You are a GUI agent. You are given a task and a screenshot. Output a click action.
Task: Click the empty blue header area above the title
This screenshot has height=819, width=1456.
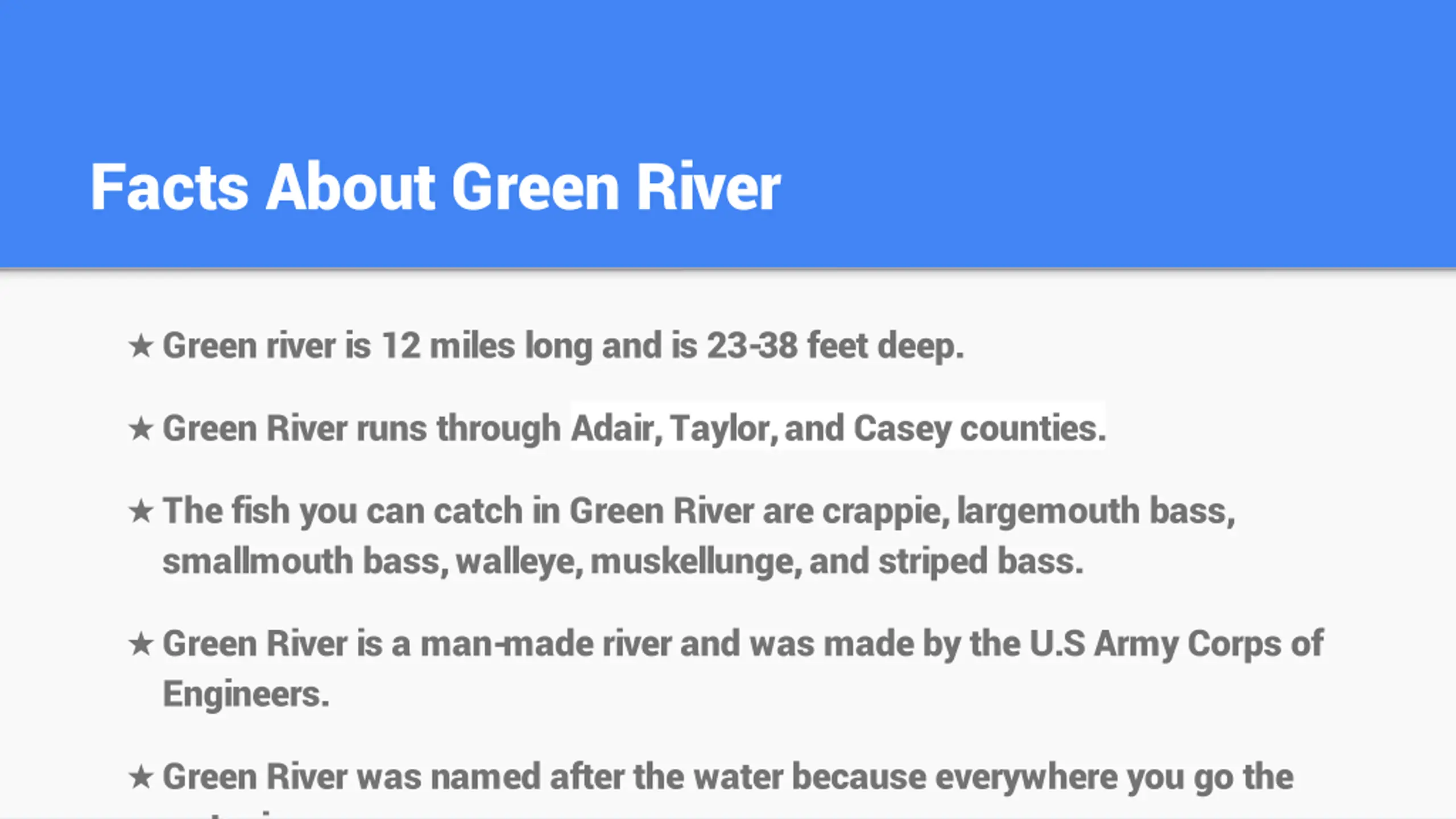coord(728,74)
